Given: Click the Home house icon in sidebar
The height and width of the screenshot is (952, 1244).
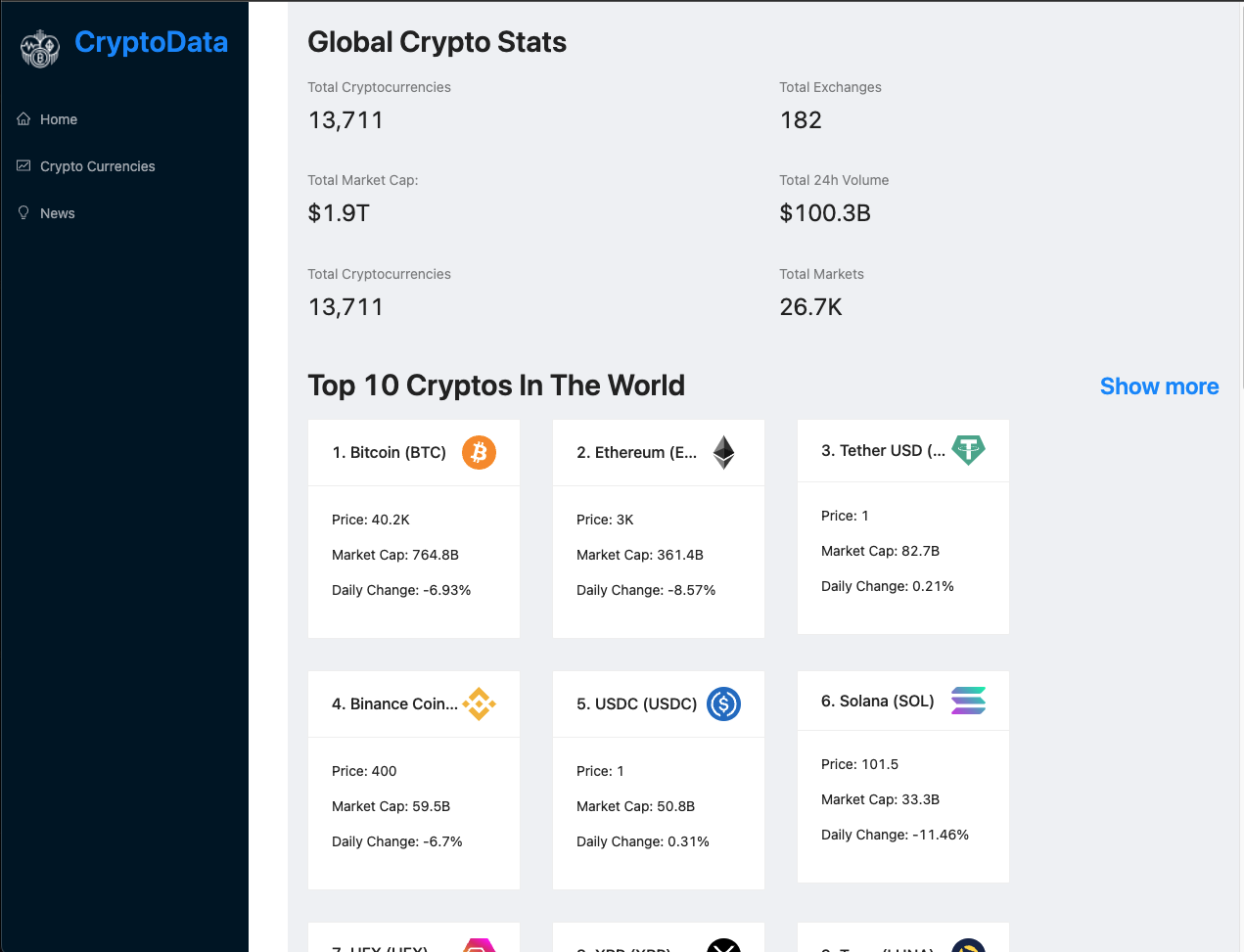Looking at the screenshot, I should (x=23, y=118).
